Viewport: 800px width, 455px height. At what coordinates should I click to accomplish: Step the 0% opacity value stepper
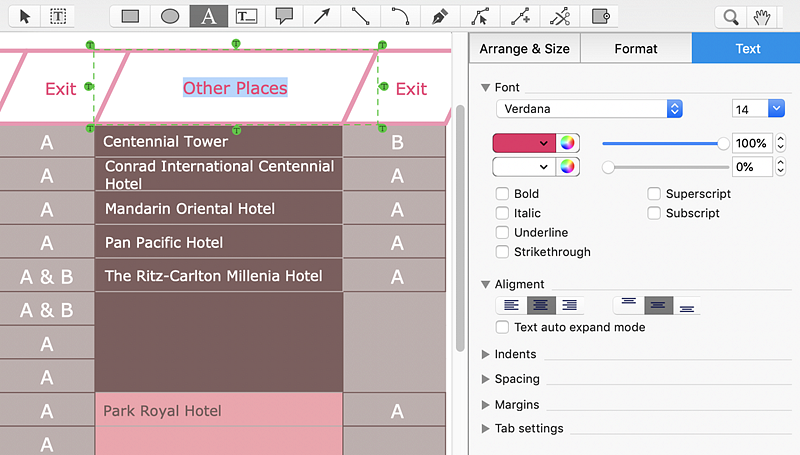coord(781,167)
